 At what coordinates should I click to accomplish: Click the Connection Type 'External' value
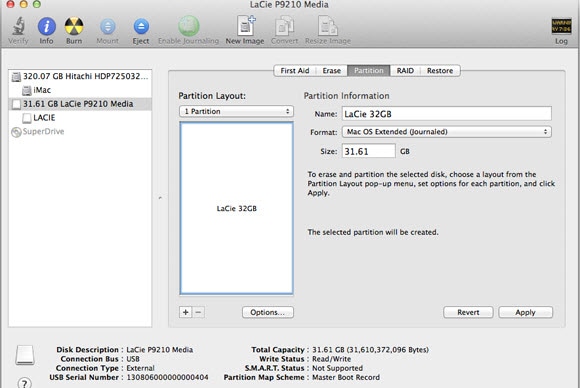(x=141, y=368)
